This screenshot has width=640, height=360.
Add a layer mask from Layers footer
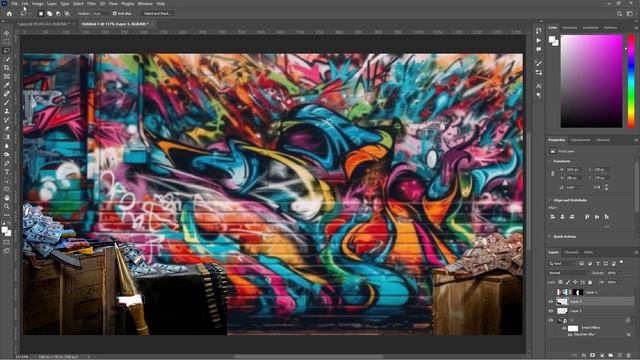[x=593, y=356]
